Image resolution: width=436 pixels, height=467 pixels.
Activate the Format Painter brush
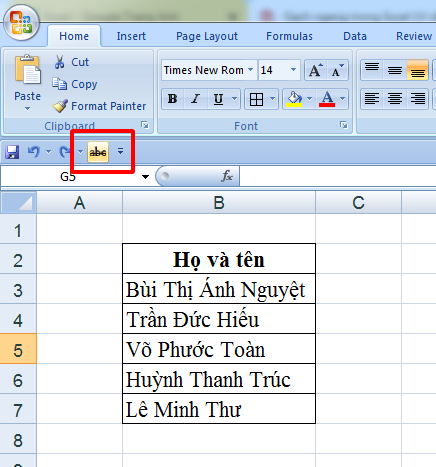[99, 106]
